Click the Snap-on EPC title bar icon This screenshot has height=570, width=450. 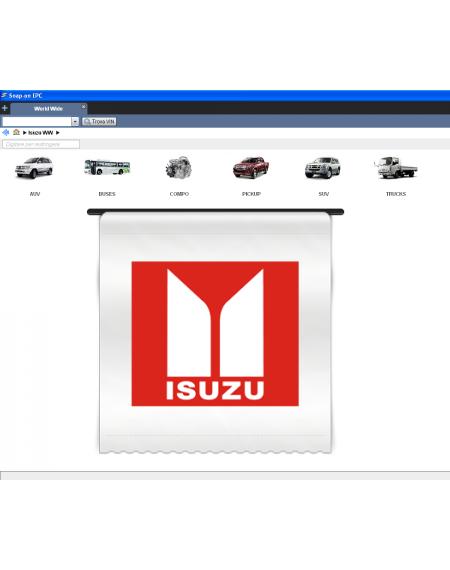click(x=4, y=96)
